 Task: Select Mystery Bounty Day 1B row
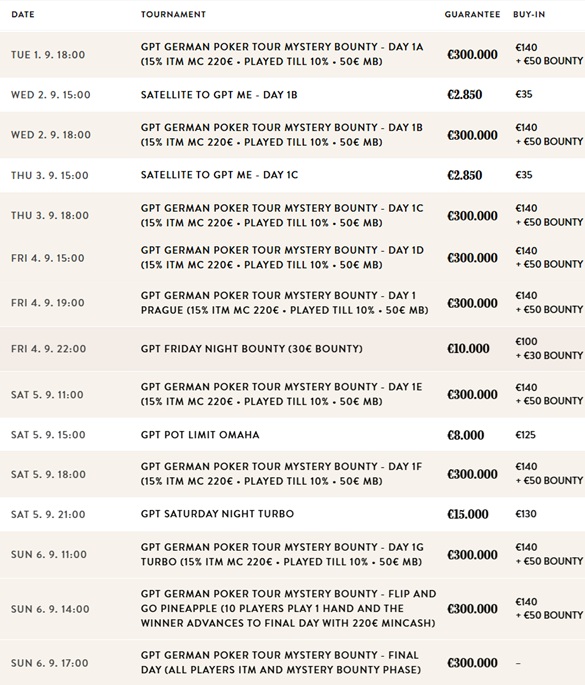292,135
